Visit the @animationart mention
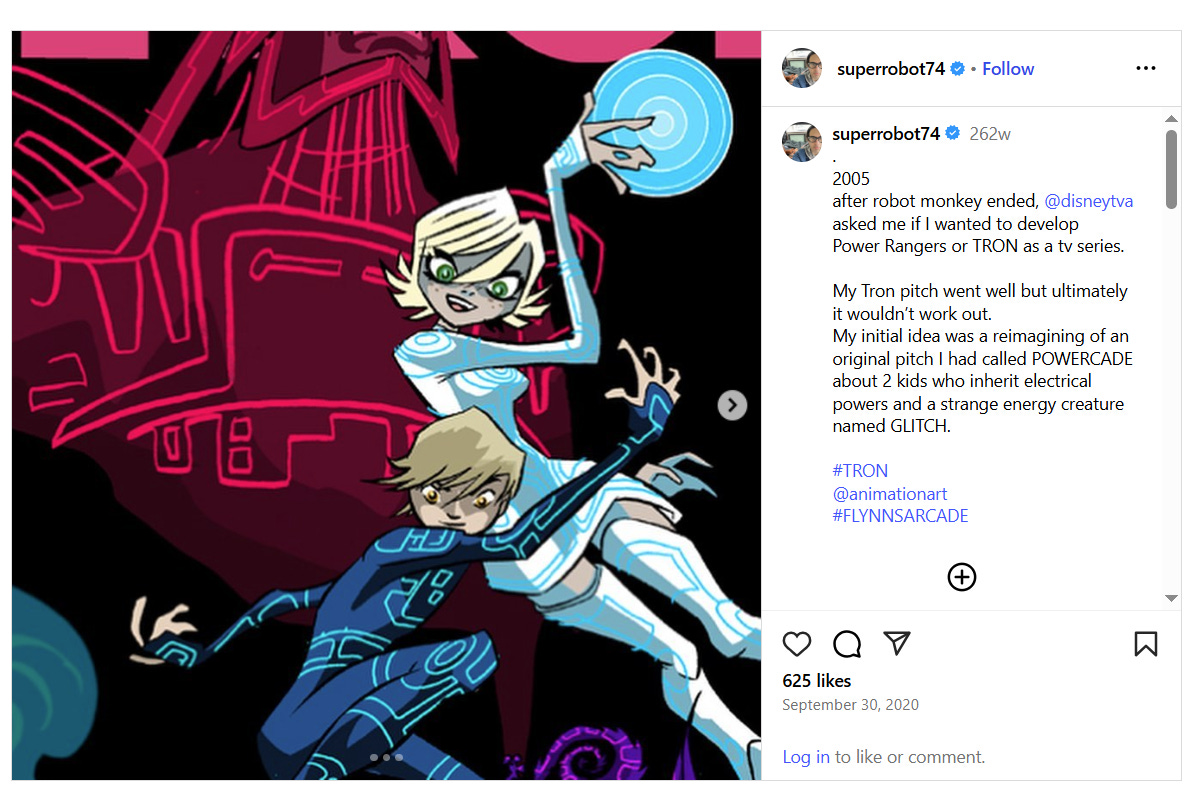This screenshot has width=1201, height=789. tap(890, 494)
